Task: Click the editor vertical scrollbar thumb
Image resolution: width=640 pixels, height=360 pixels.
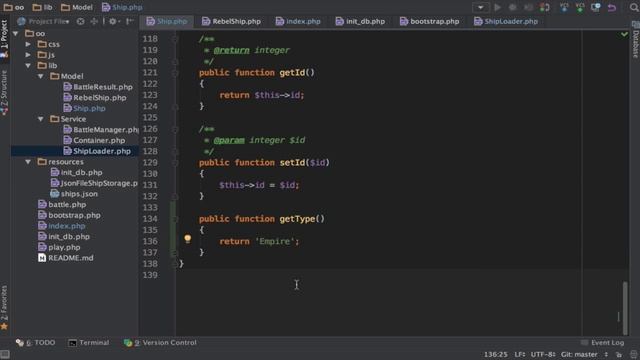Action: (625, 308)
